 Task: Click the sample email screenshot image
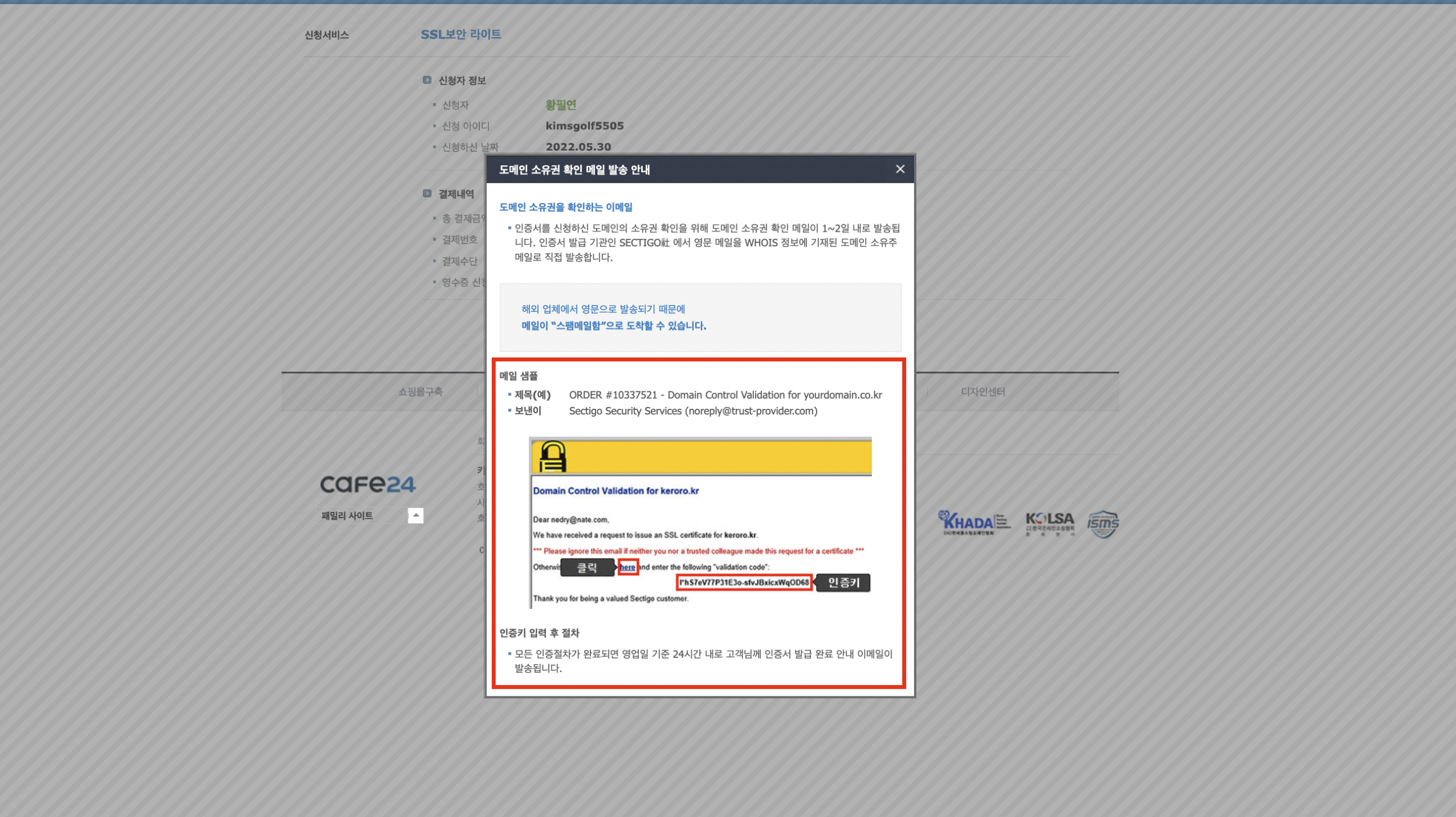point(700,523)
